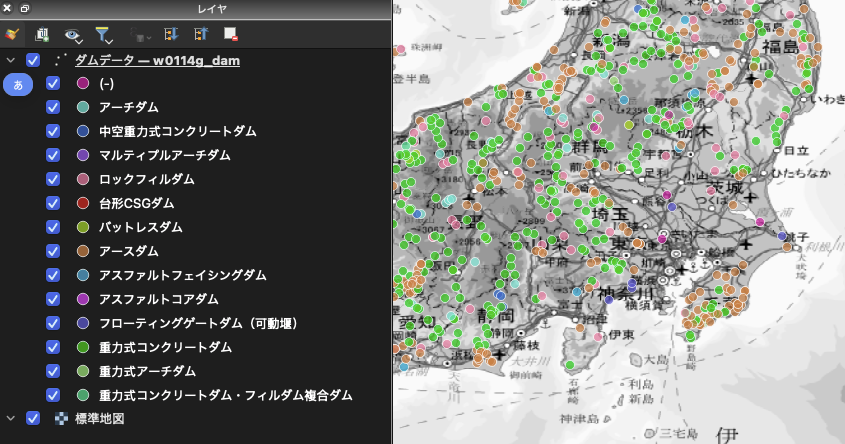Click the raster icon beside 標準地図
Image resolution: width=845 pixels, height=444 pixels.
pyautogui.click(x=61, y=419)
